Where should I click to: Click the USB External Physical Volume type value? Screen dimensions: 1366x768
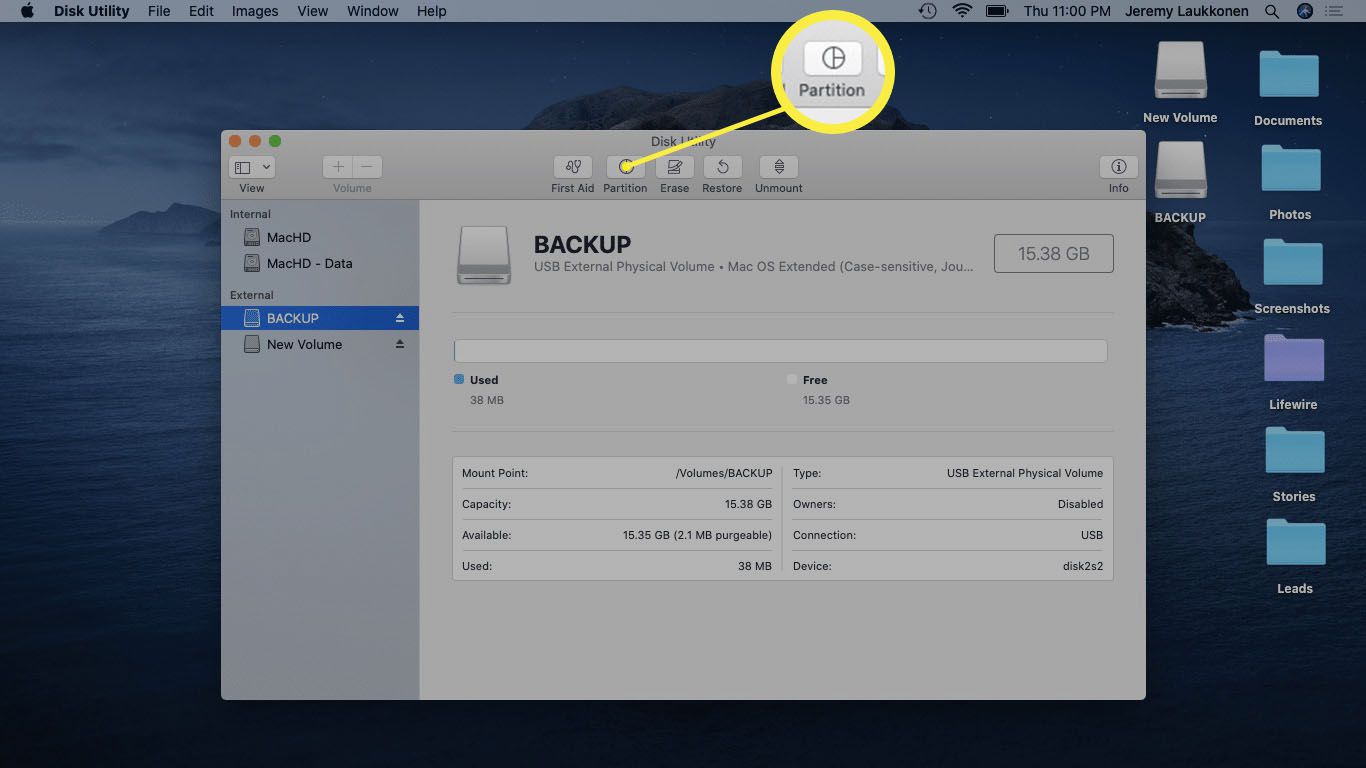1025,473
